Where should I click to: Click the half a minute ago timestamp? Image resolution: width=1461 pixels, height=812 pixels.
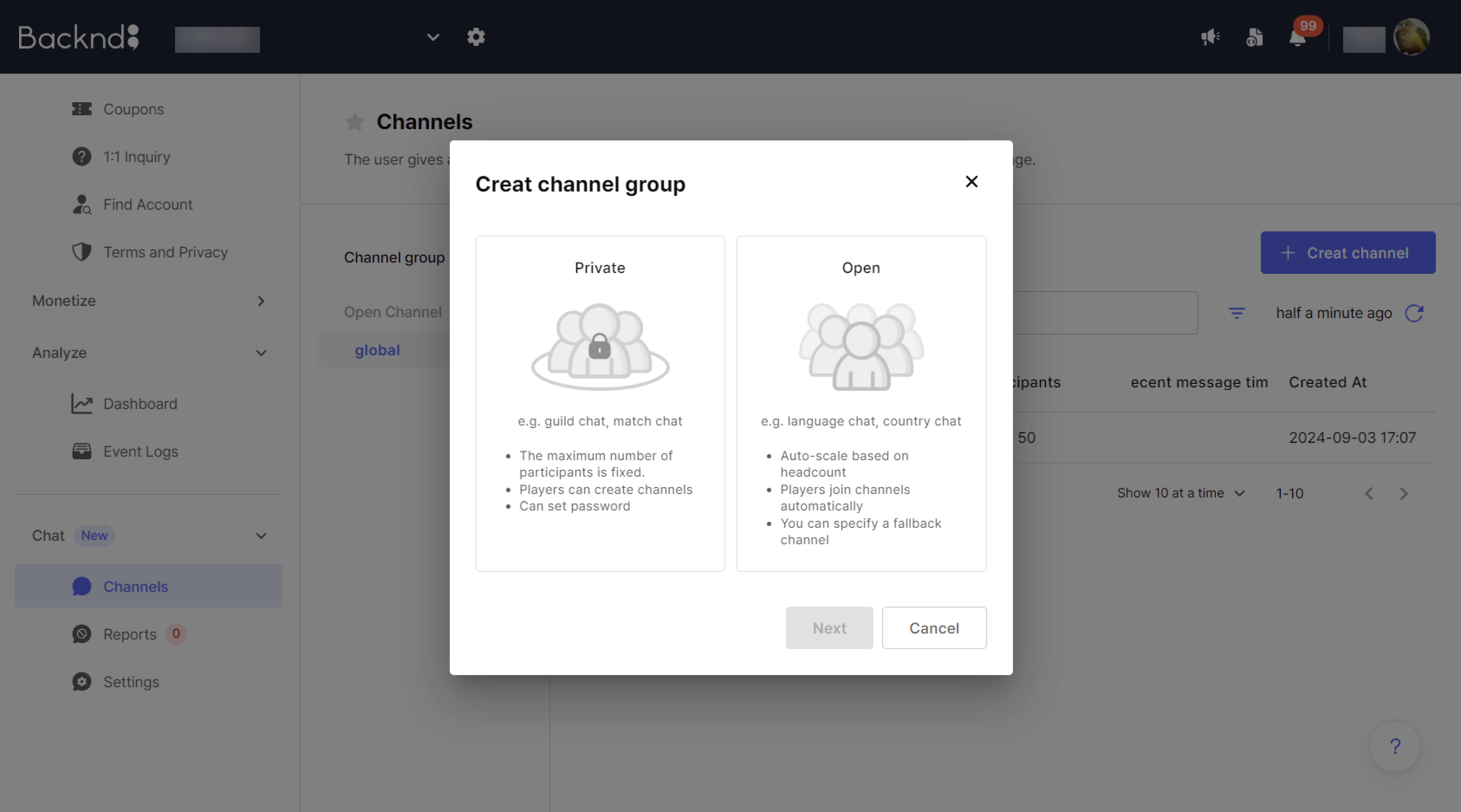click(1334, 313)
